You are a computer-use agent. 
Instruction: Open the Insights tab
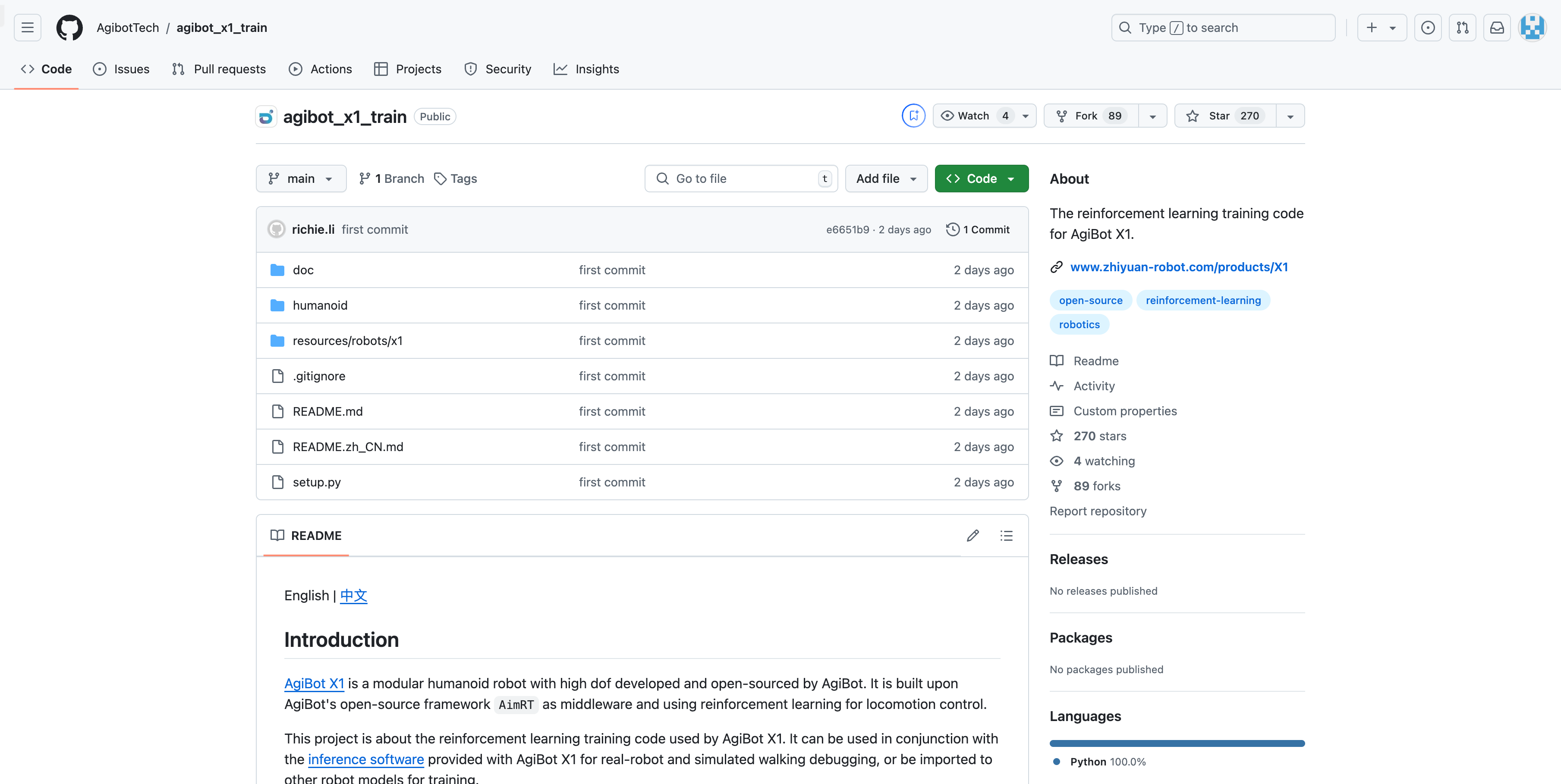click(x=586, y=69)
